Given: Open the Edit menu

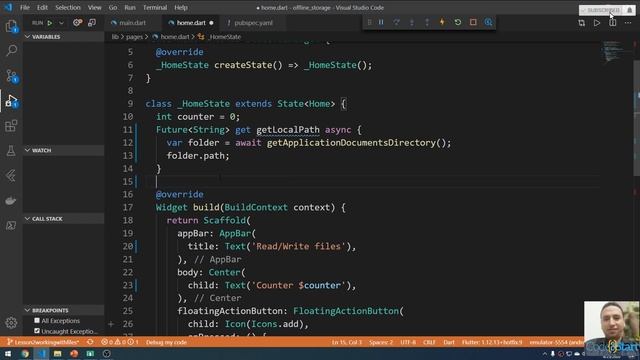Looking at the screenshot, I should 42,7.
